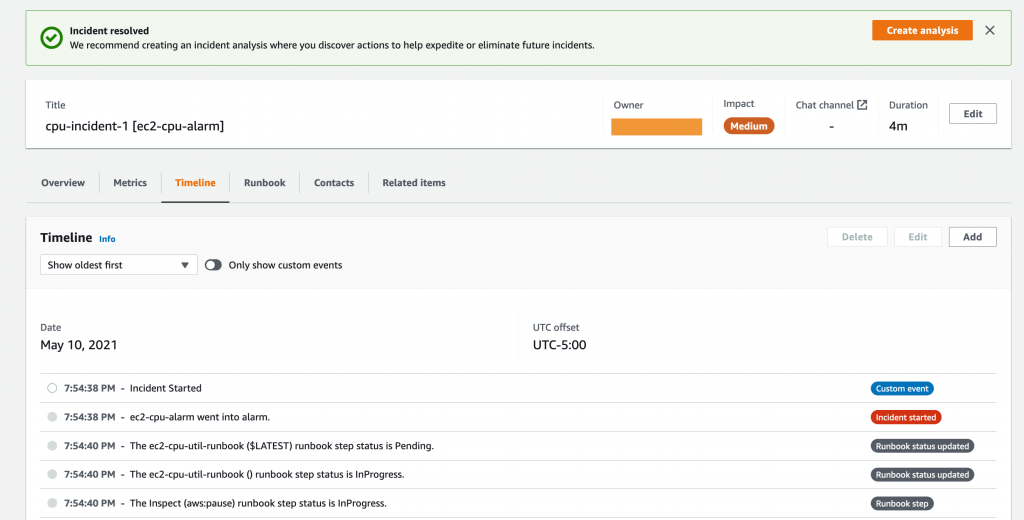
Task: Open the Chat channel external link icon
Action: click(862, 105)
